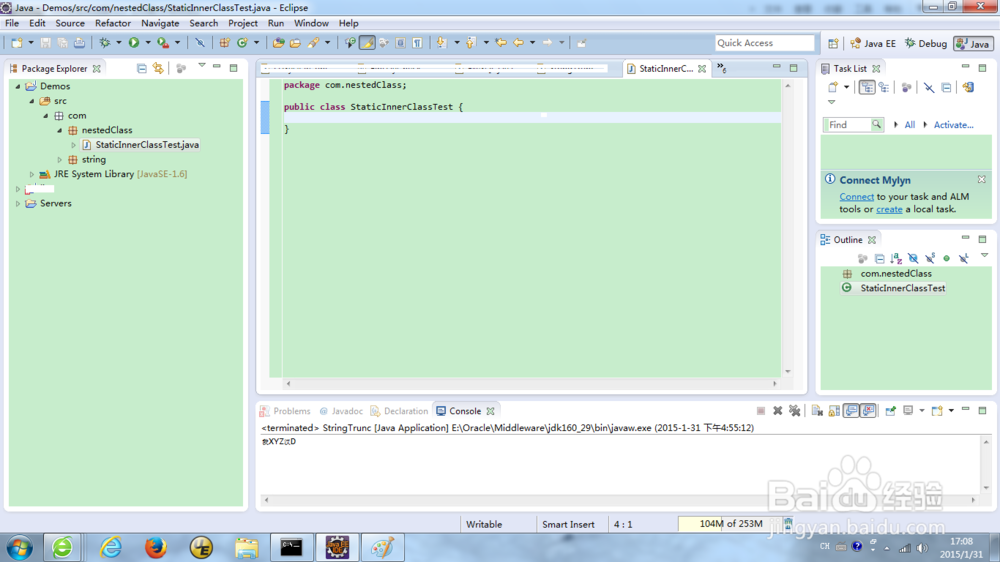Switch to the Problems tab

pos(284,411)
